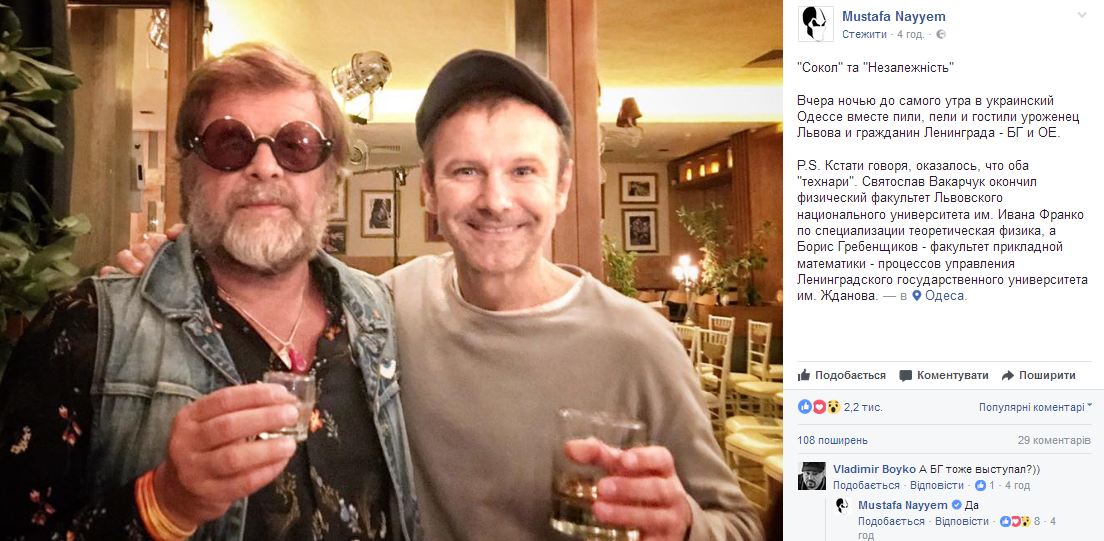
Task: Open the reactions list showing 2,2 тис.
Action: pyautogui.click(x=828, y=407)
